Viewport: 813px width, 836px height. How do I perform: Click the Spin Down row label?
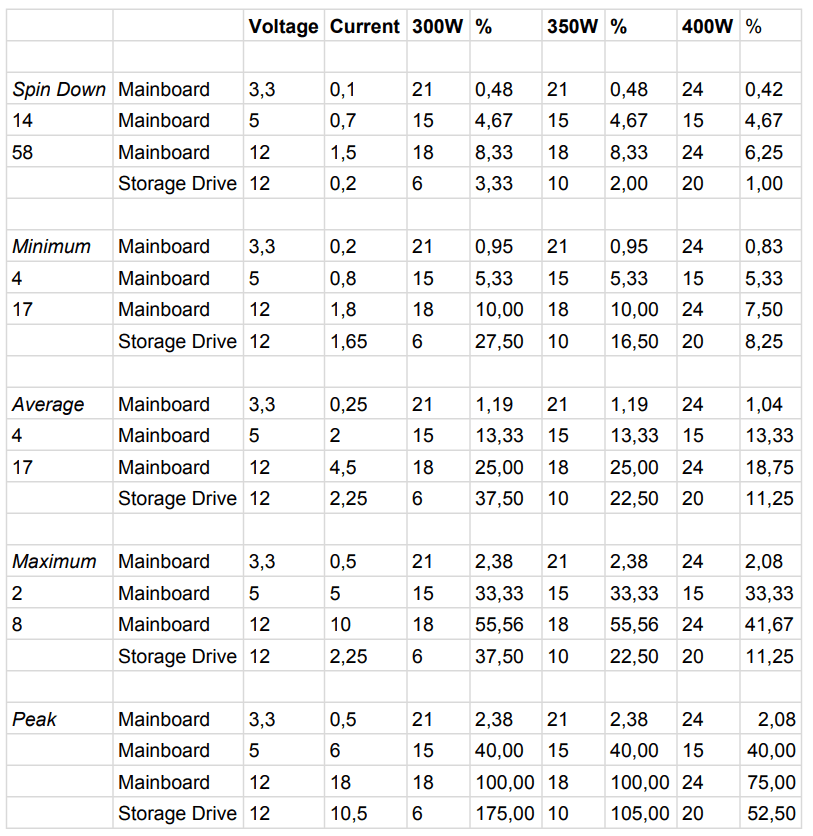(x=58, y=89)
